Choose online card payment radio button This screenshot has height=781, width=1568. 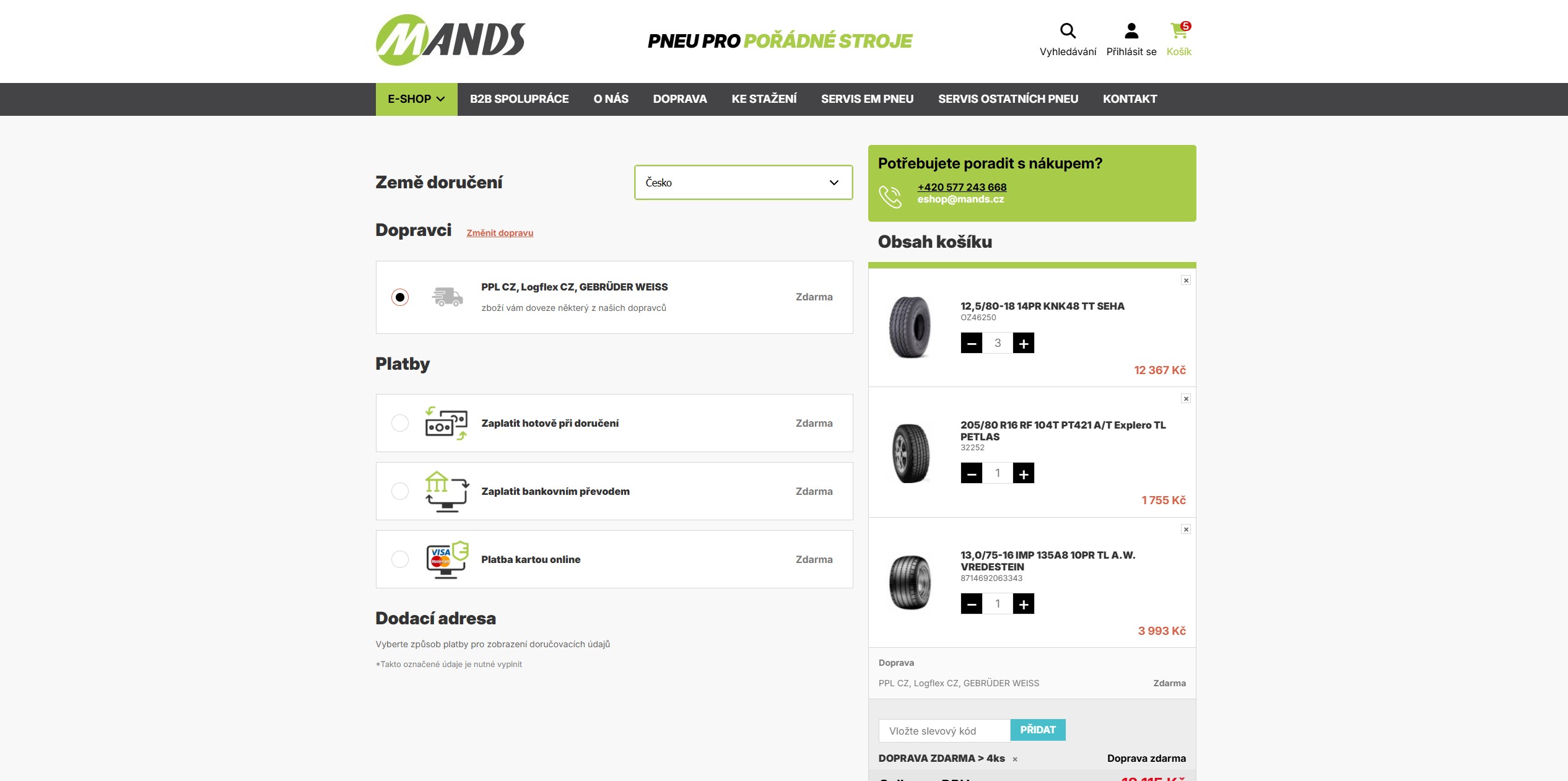400,559
